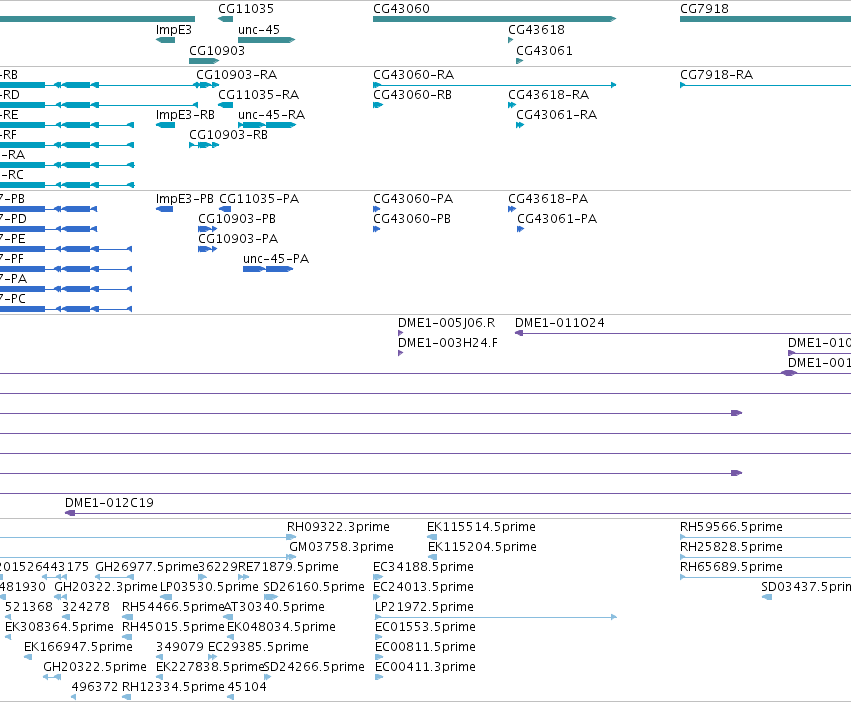Open the RE71879.5prime EST label
851x702 pixels.
[288, 567]
